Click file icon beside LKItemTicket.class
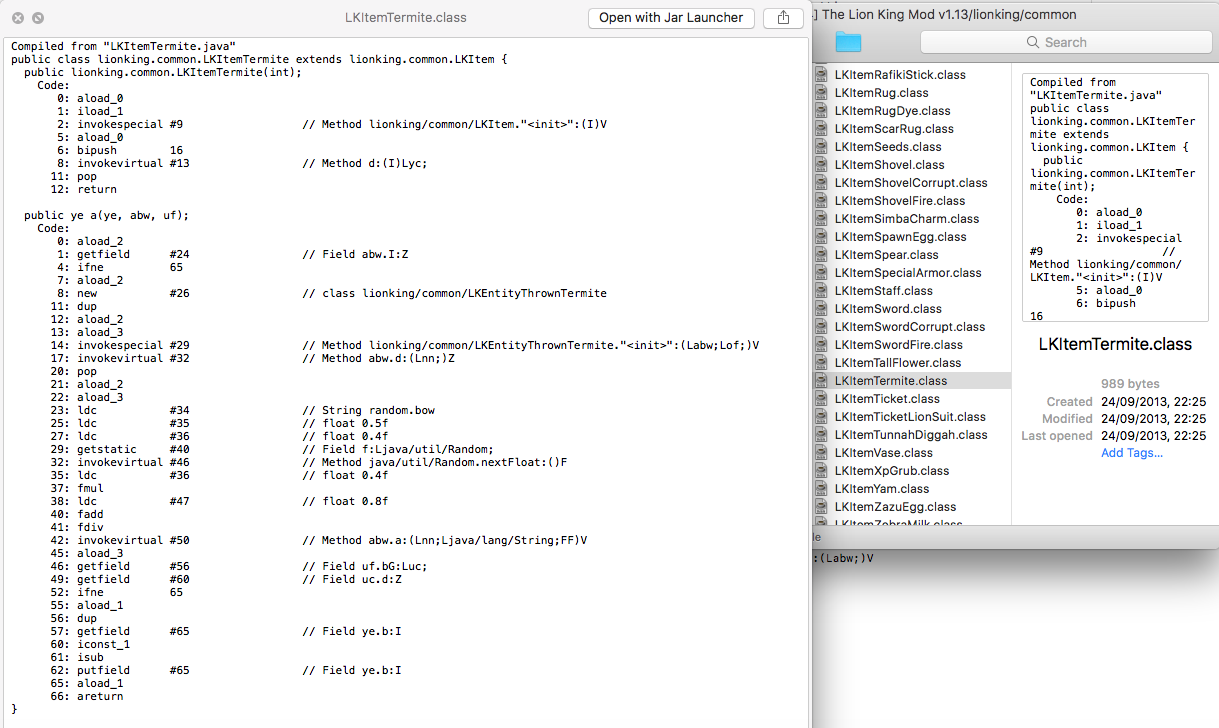This screenshot has width=1219, height=728. 821,399
